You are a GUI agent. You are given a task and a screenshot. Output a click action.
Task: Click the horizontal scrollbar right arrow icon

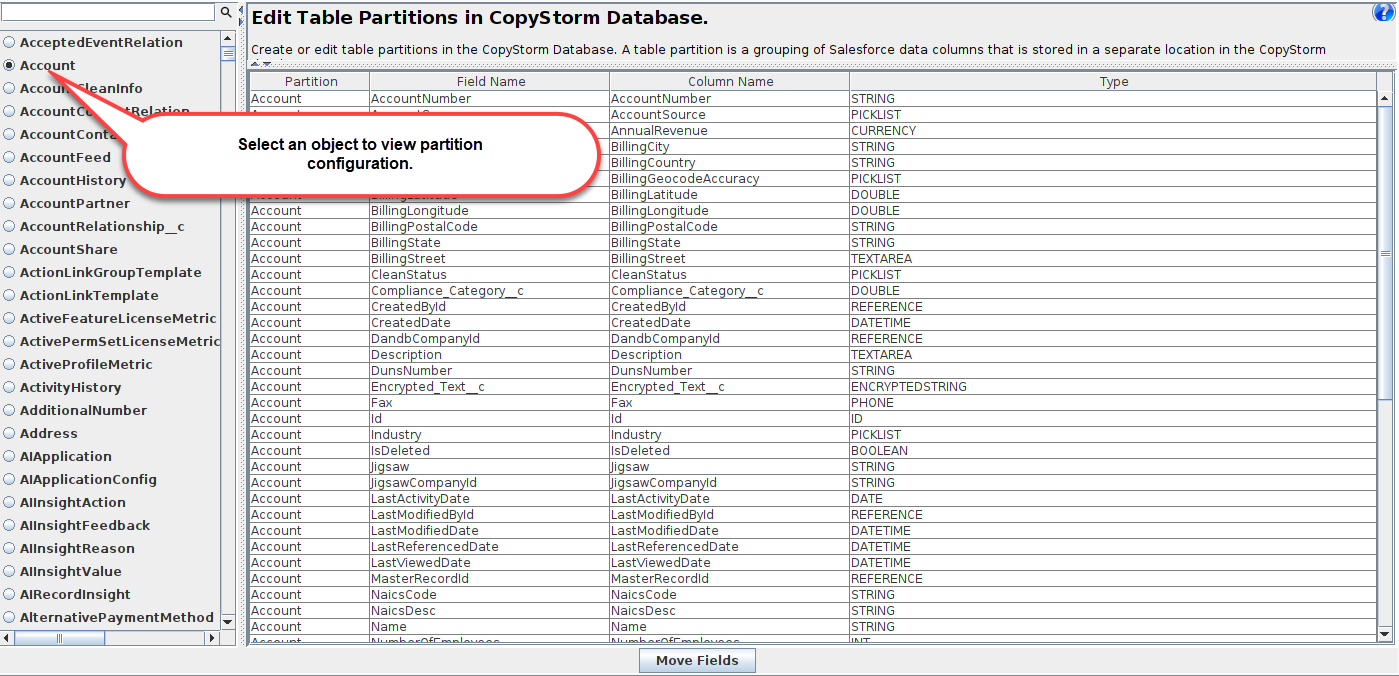211,637
